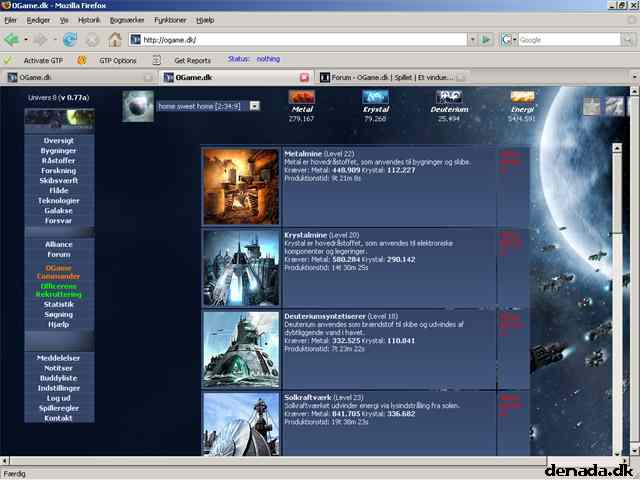Click the Krystalmine title link
The image size is (640, 480).
pyautogui.click(x=306, y=235)
